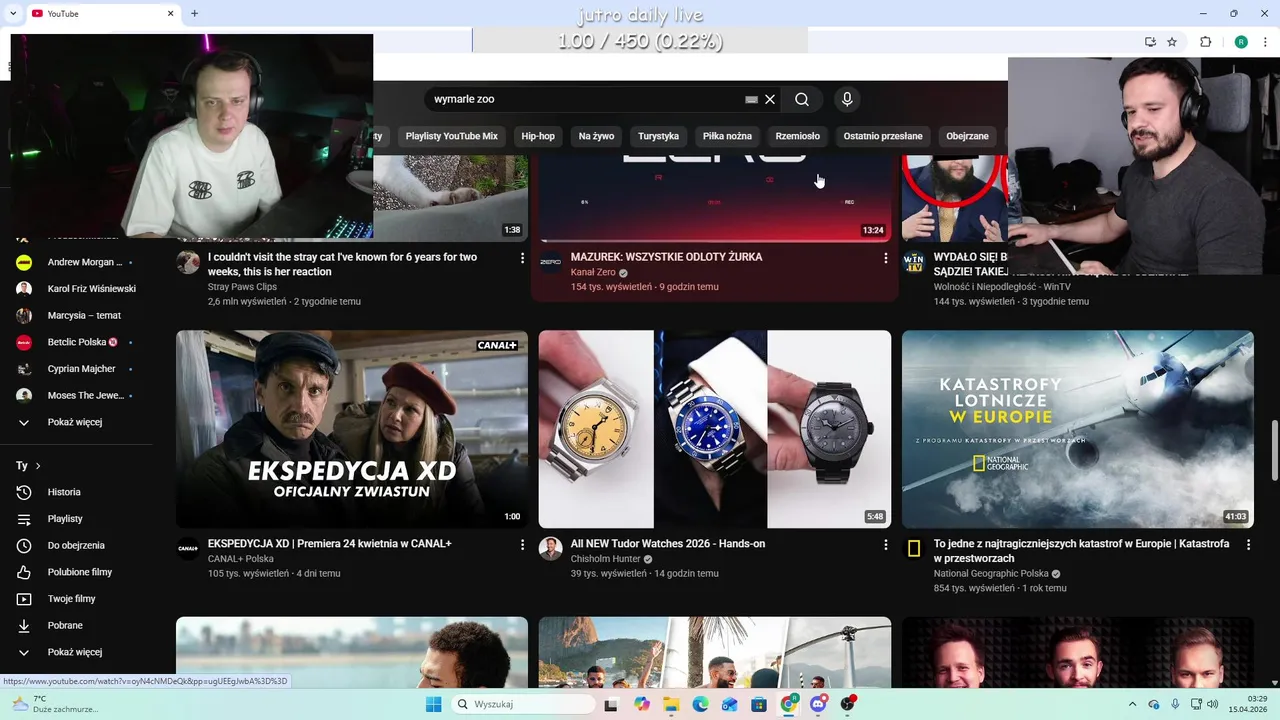This screenshot has width=1280, height=720.
Task: Expand subscriptions with Pokaż więcej
Action: tap(75, 422)
